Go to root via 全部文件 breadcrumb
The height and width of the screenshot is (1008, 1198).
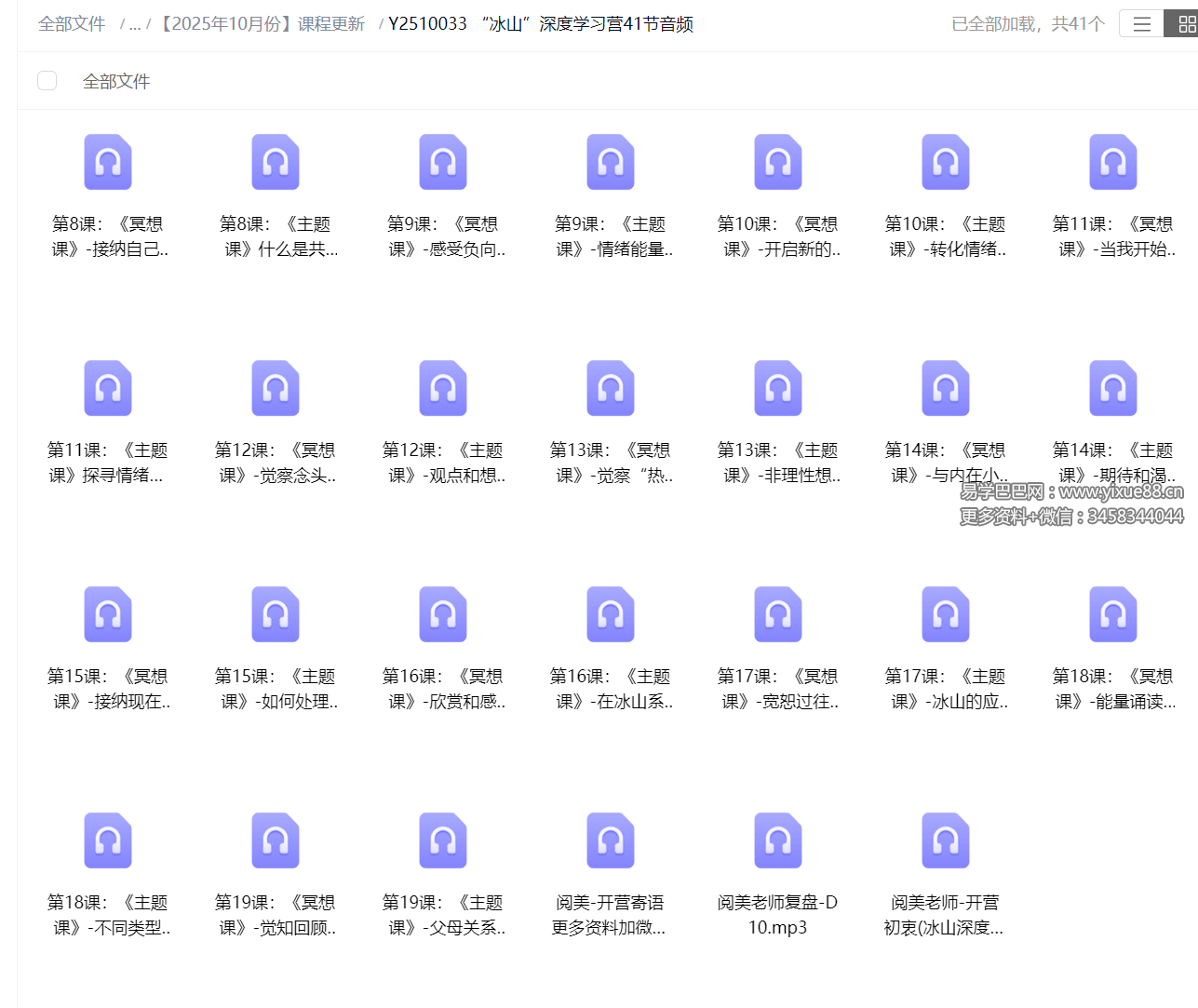(72, 23)
